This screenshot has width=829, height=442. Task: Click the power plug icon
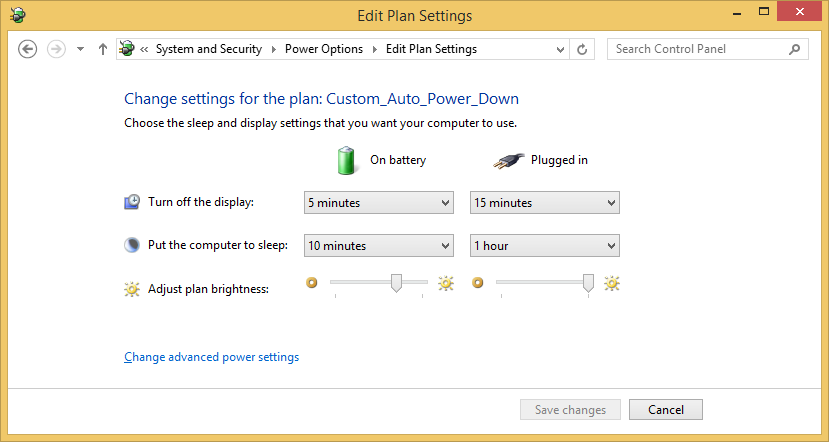tap(508, 160)
